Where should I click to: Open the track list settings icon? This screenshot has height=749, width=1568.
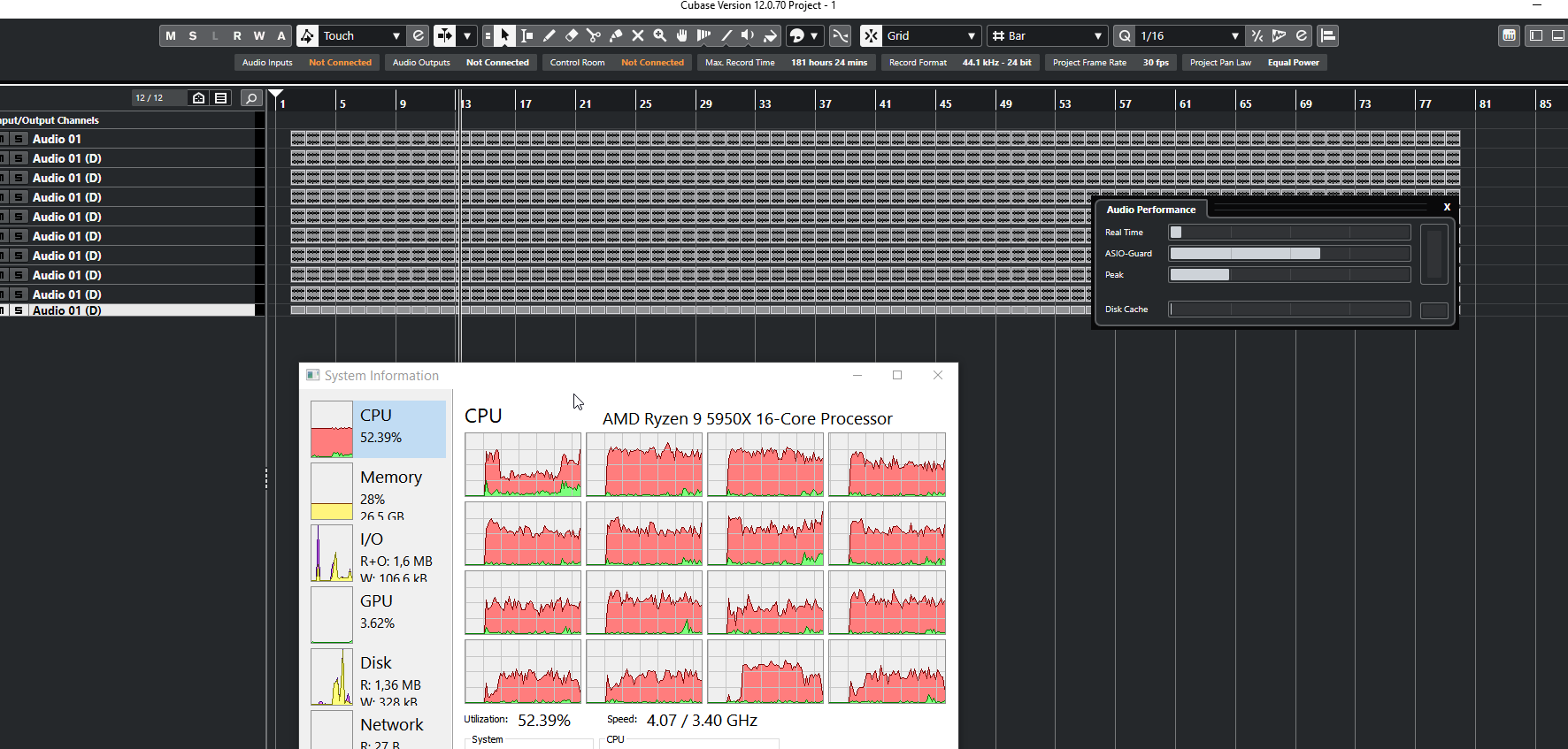(x=221, y=98)
